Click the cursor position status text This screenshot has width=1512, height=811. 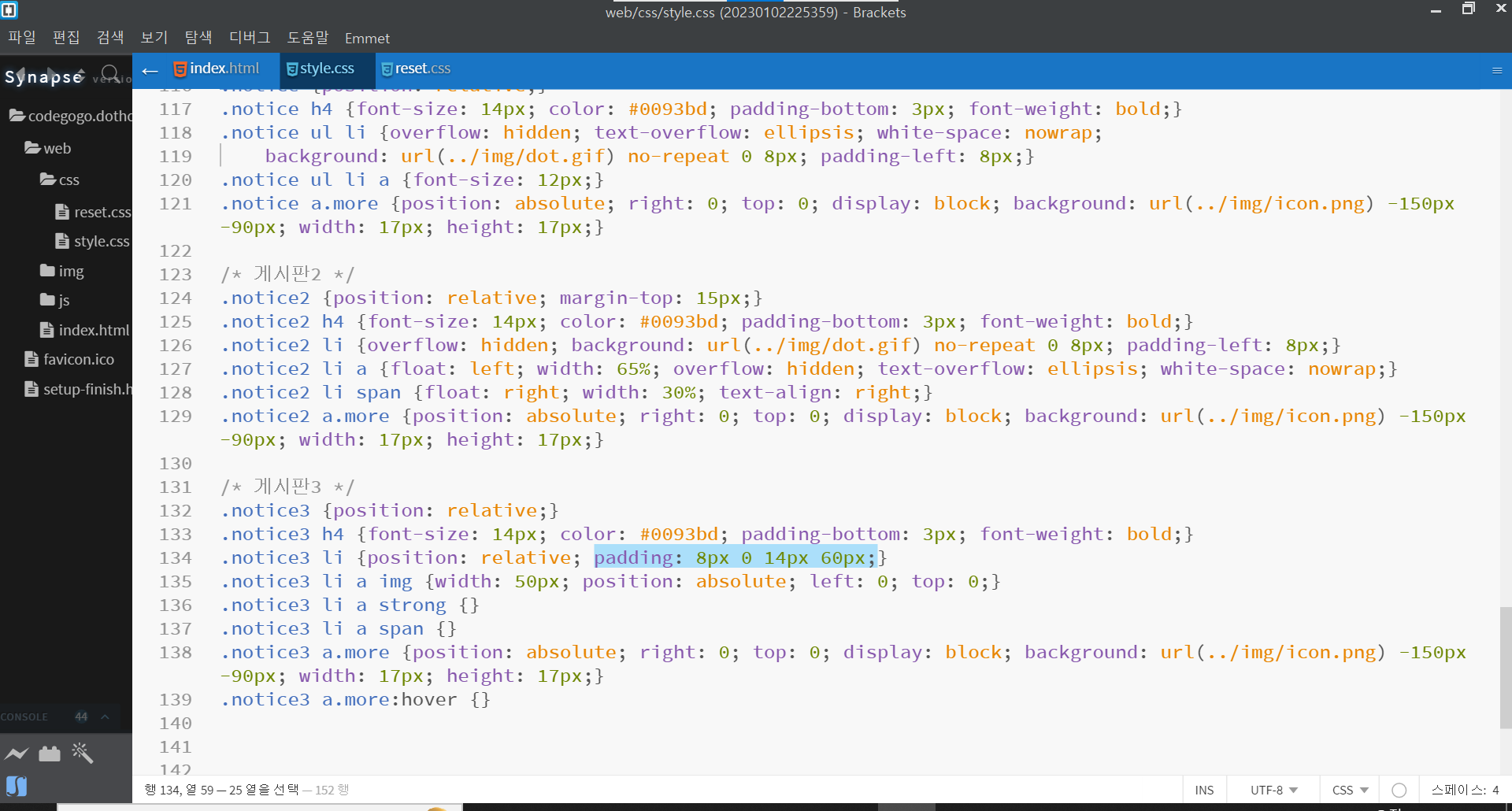click(221, 790)
